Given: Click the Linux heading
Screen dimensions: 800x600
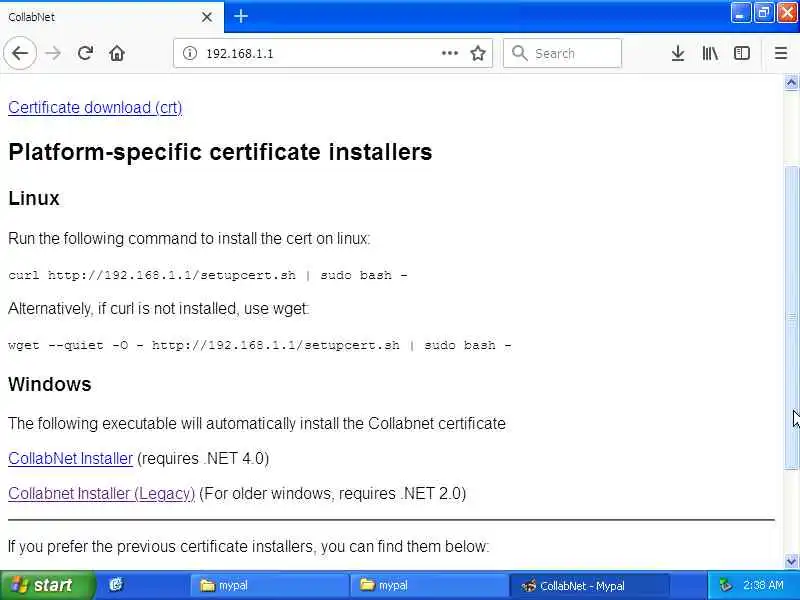Looking at the screenshot, I should pyautogui.click(x=34, y=198).
